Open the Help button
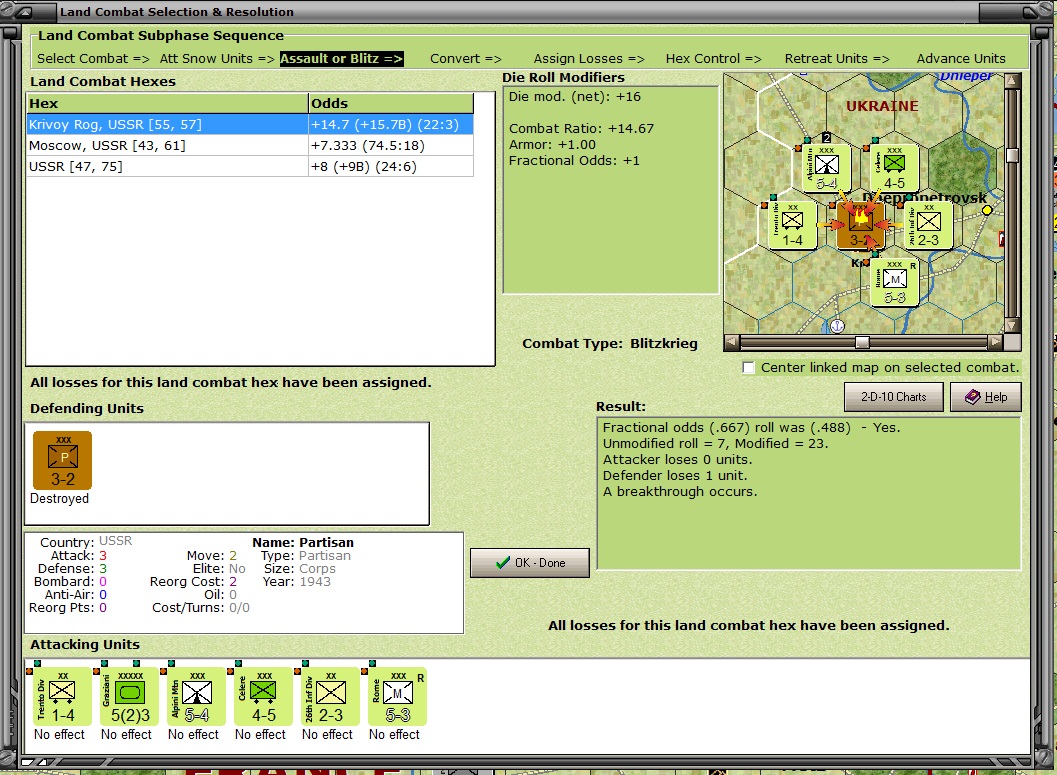 pyautogui.click(x=986, y=397)
